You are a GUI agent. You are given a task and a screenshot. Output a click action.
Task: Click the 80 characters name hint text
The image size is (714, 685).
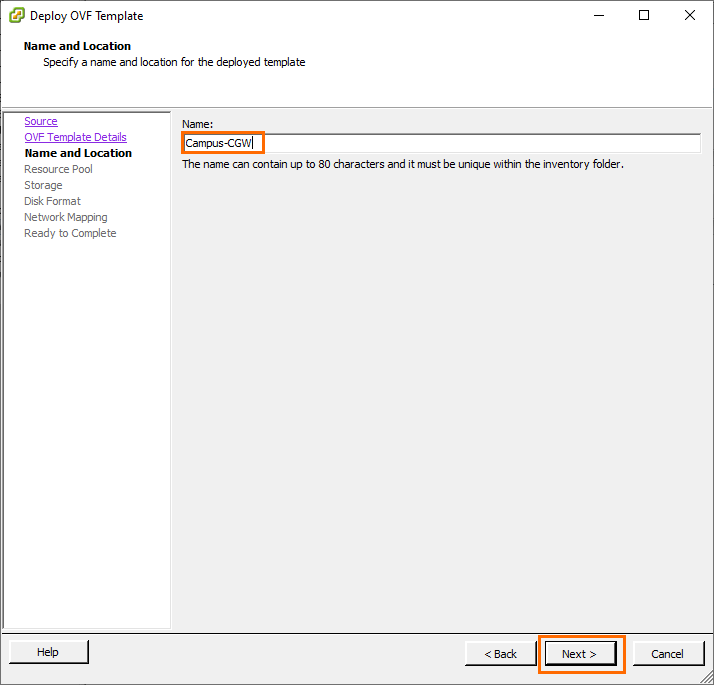[402, 164]
